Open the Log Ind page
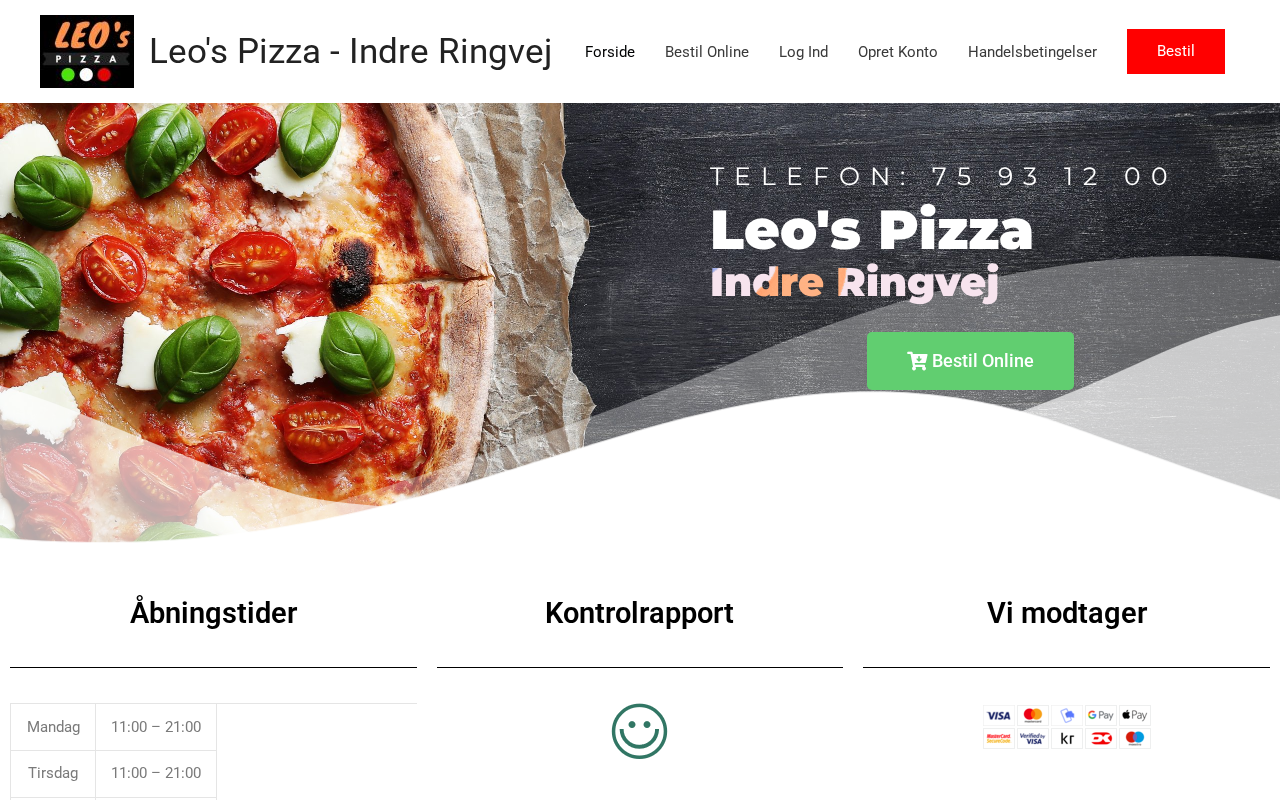 (803, 52)
